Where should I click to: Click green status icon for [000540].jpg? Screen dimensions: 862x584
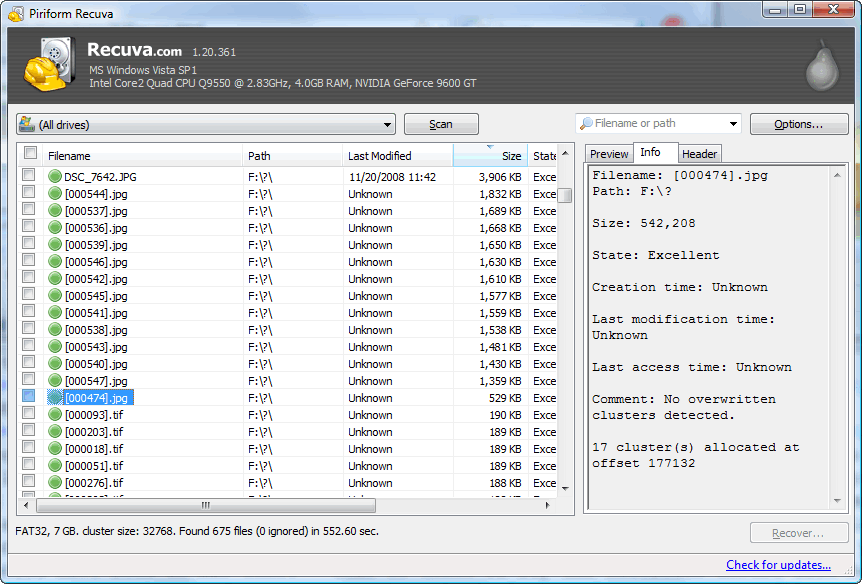tap(54, 364)
